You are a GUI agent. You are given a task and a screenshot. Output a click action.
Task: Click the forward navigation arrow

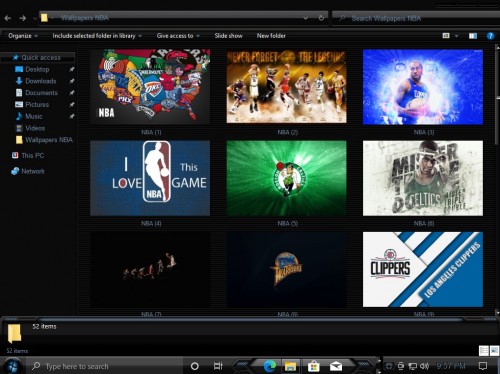[x=23, y=18]
